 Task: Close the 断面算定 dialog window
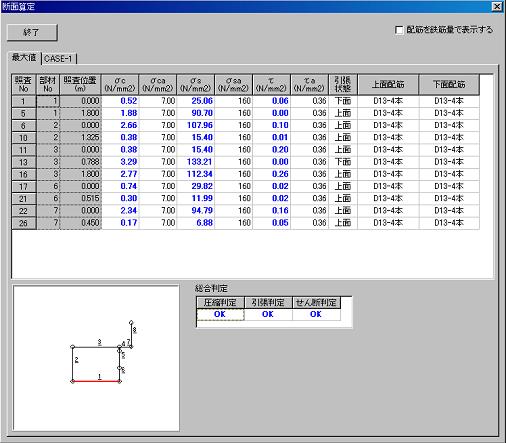(497, 6)
